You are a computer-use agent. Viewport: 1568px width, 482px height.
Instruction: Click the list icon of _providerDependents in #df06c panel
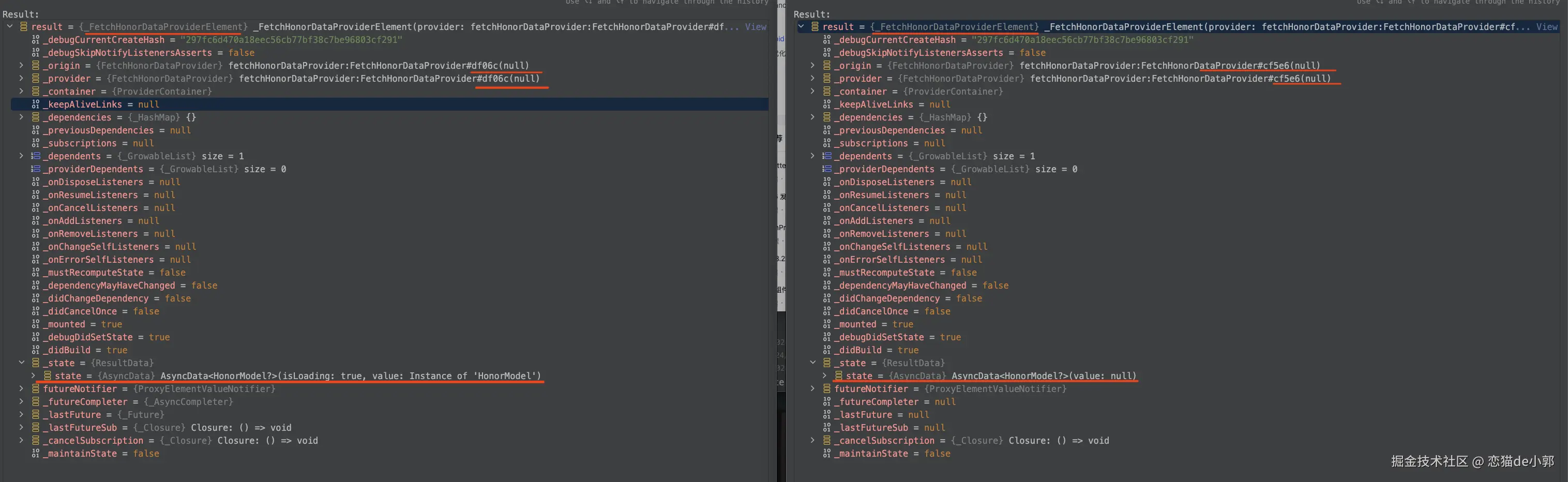point(35,169)
